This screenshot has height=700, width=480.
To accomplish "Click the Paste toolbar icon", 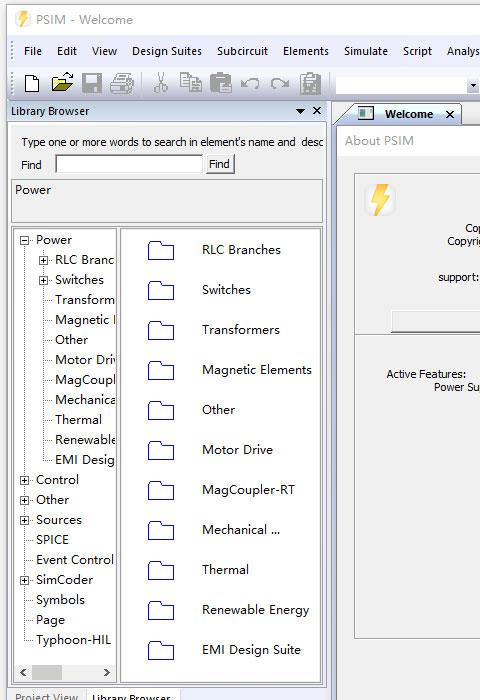I will [221, 83].
